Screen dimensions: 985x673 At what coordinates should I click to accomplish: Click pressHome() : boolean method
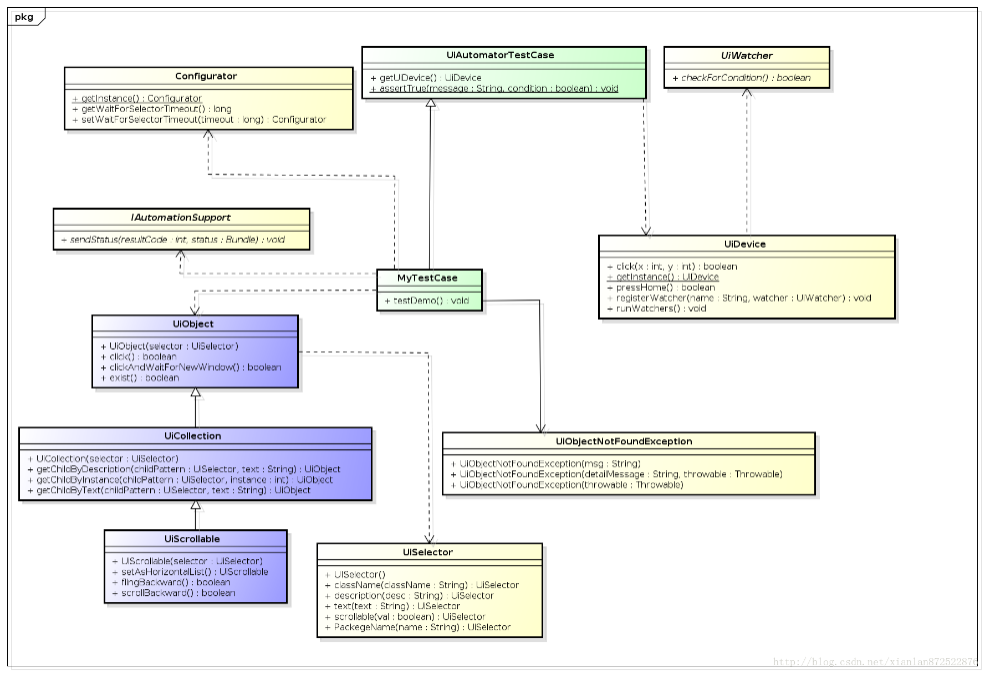661,288
